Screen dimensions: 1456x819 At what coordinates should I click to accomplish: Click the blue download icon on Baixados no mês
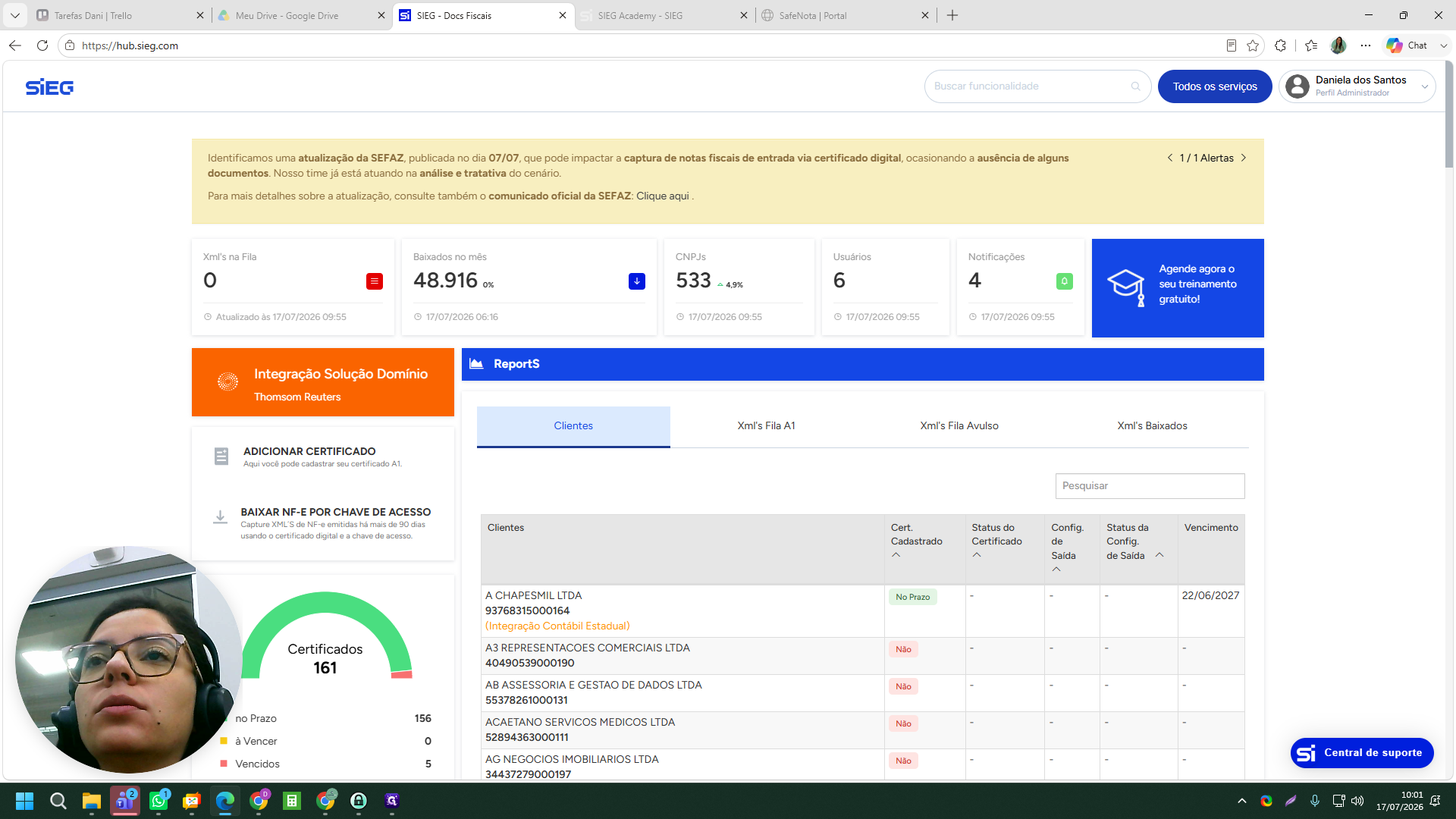point(637,281)
